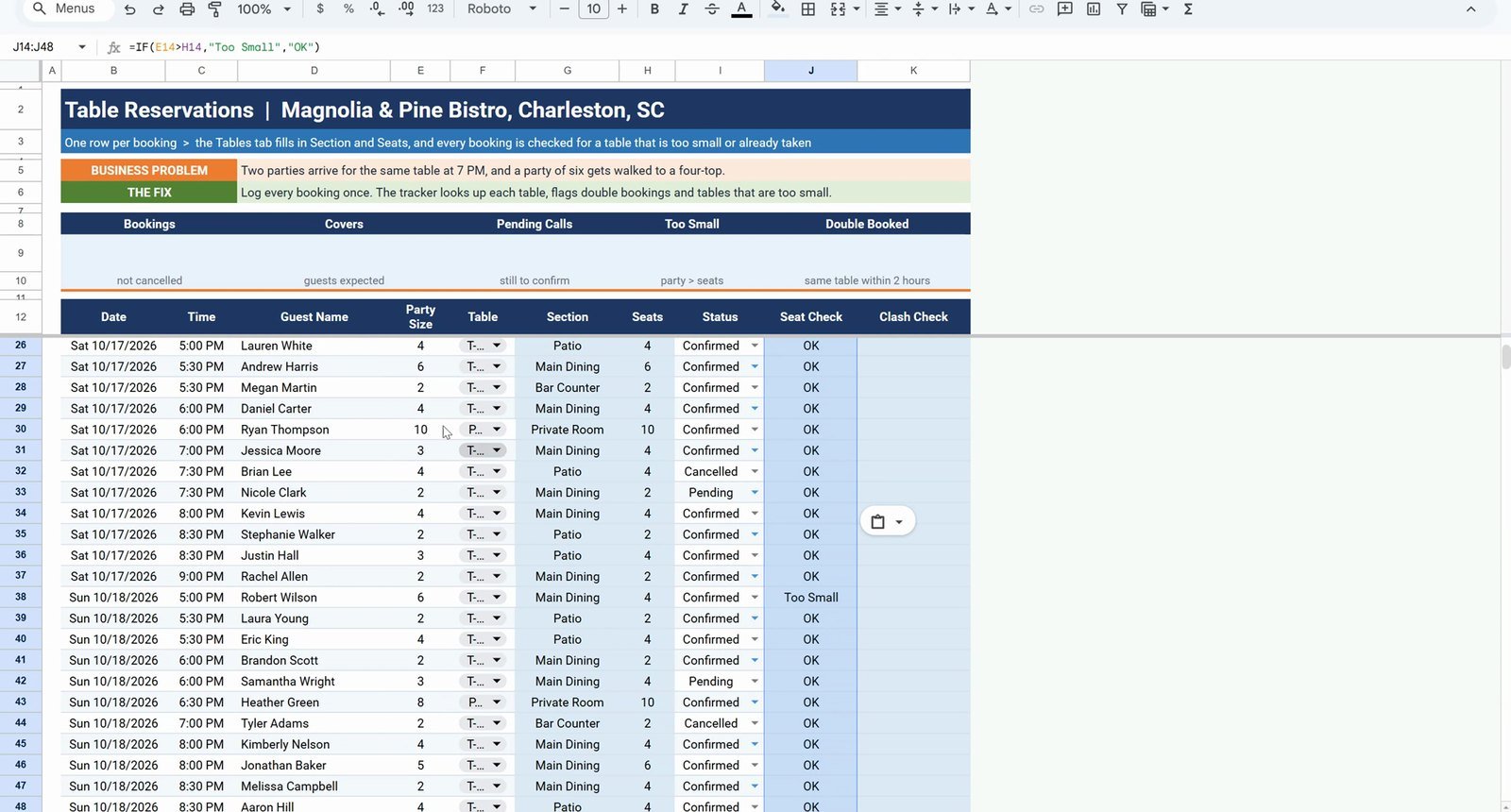Insert link from the toolbar
Screen dimensions: 1511x812
[1036, 8]
